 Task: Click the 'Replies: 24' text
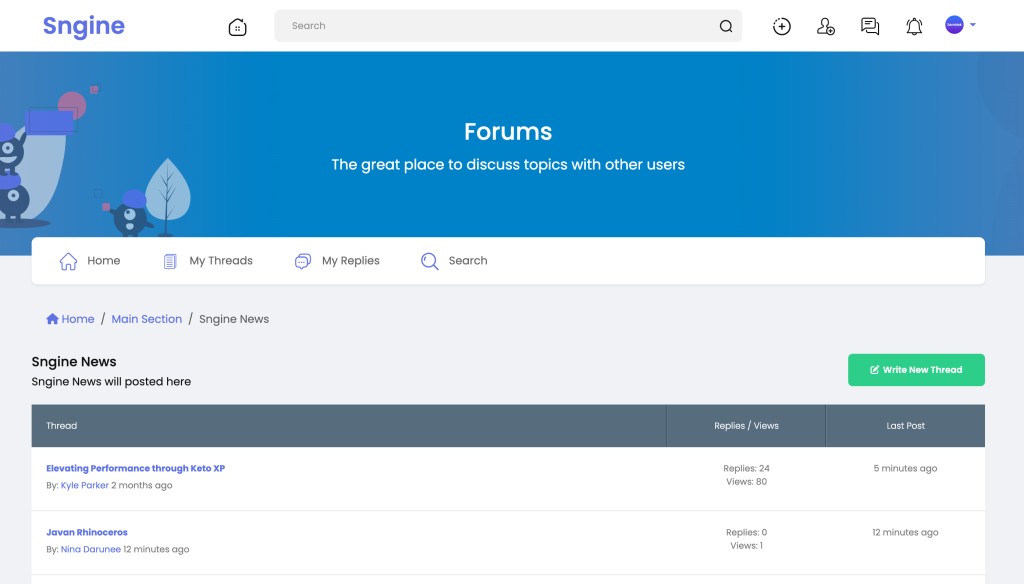746,468
